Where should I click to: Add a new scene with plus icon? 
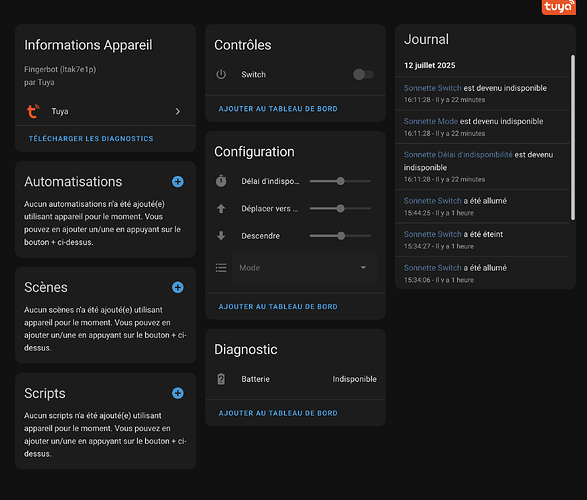tap(177, 287)
